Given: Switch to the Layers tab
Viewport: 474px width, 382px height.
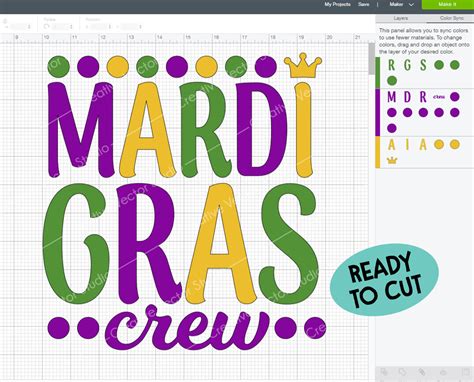Looking at the screenshot, I should tap(401, 18).
